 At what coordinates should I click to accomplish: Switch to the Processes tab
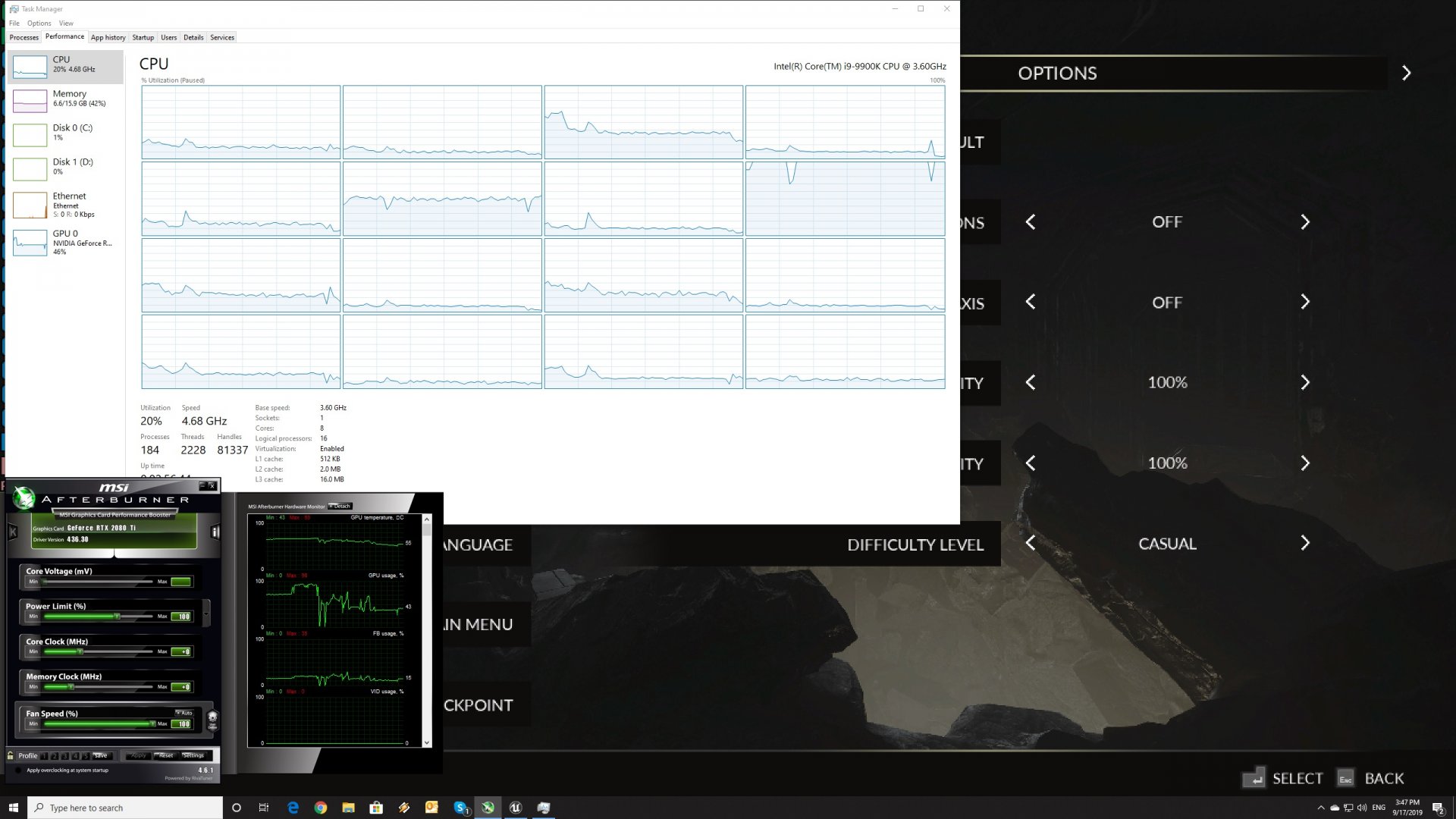tap(24, 37)
